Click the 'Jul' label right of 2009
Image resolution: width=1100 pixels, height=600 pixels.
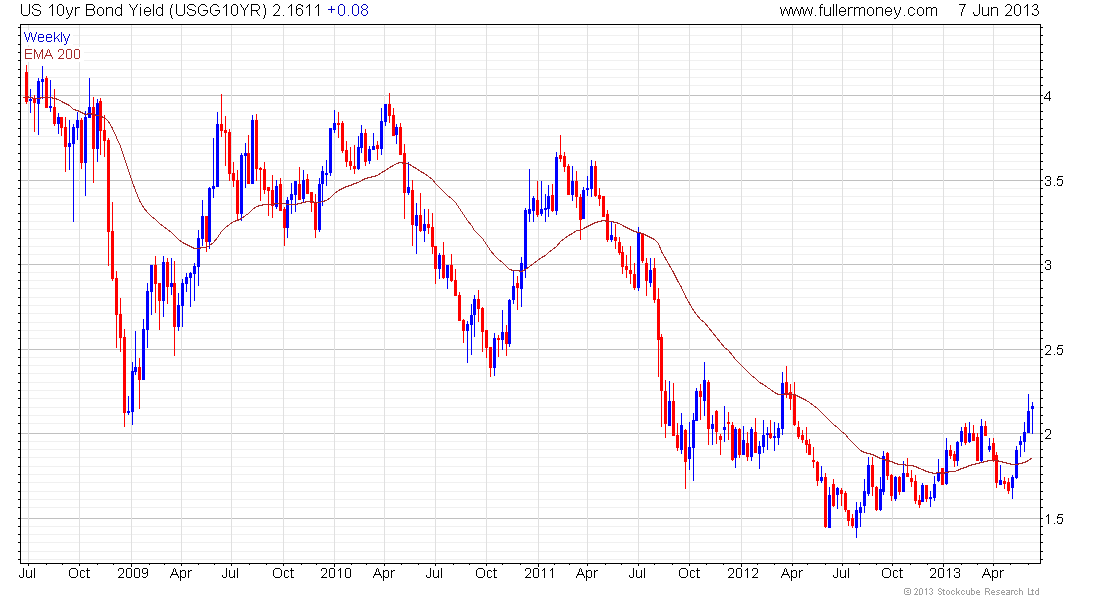click(230, 573)
